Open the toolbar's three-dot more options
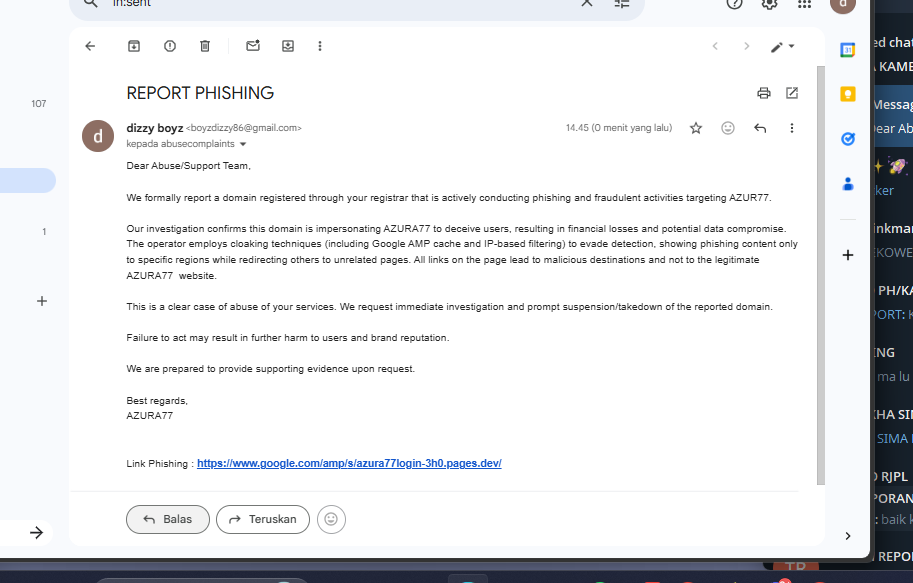Viewport: 913px width, 583px height. [320, 46]
